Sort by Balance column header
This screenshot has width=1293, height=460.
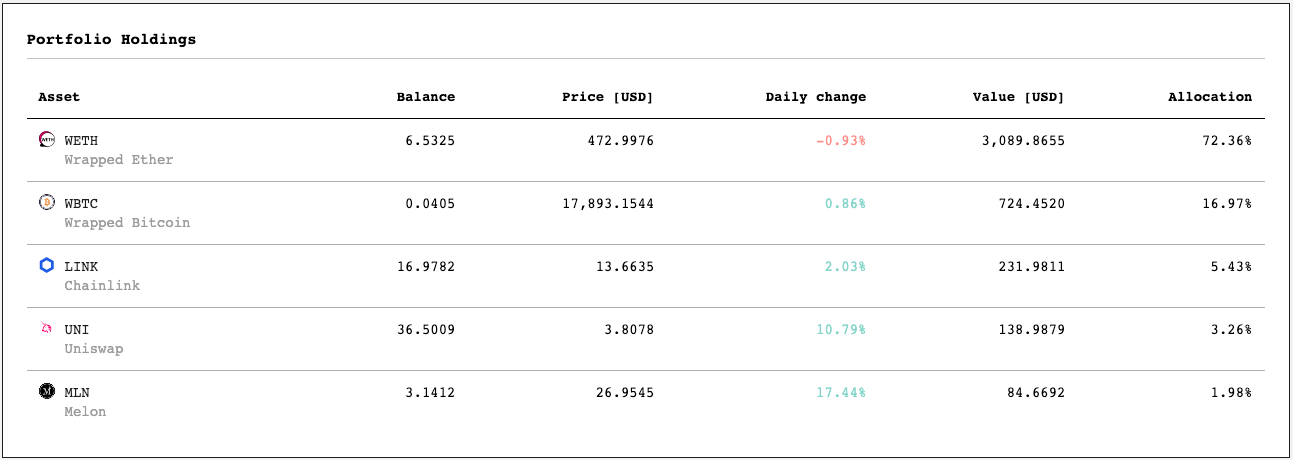tap(426, 97)
